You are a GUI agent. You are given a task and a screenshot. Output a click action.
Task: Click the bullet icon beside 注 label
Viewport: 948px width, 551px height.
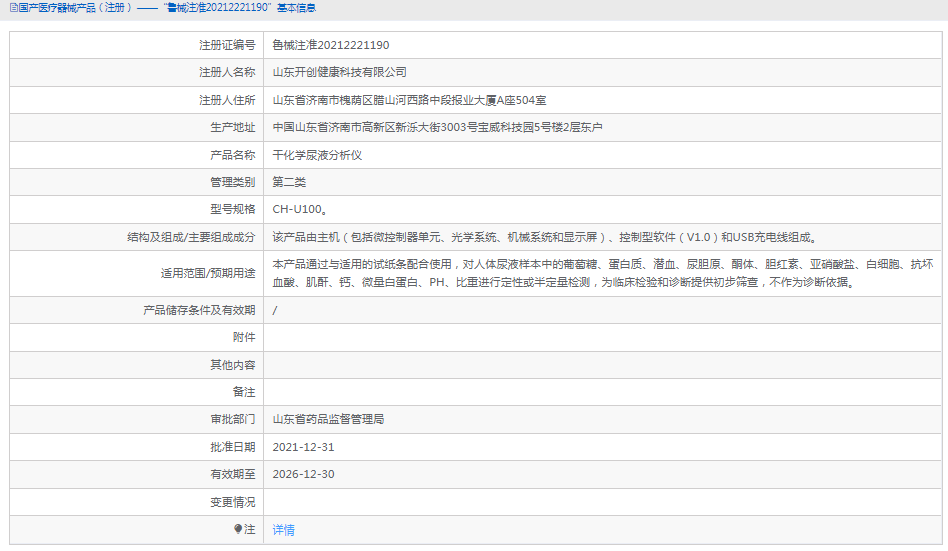tap(238, 529)
